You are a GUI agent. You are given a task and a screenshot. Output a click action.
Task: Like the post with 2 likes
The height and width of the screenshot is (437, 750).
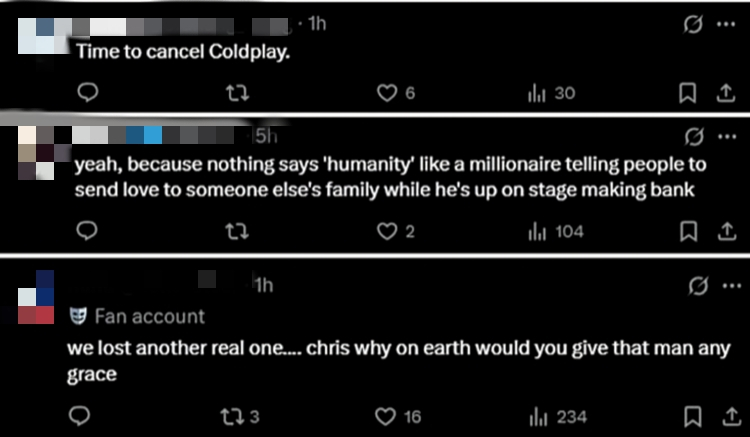[x=387, y=231]
